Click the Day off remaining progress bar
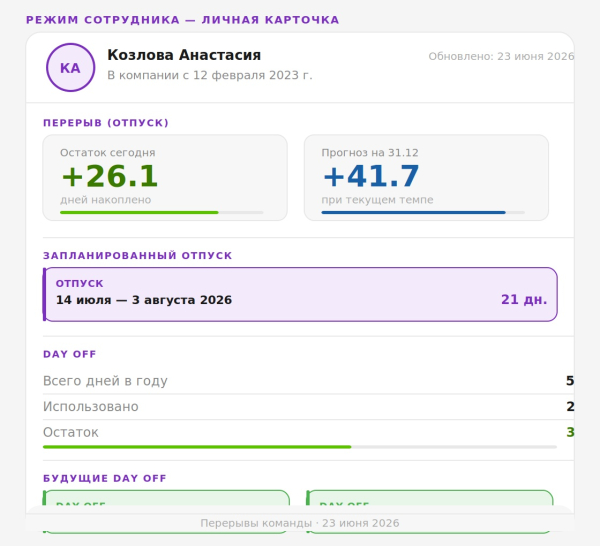 [x=300, y=447]
